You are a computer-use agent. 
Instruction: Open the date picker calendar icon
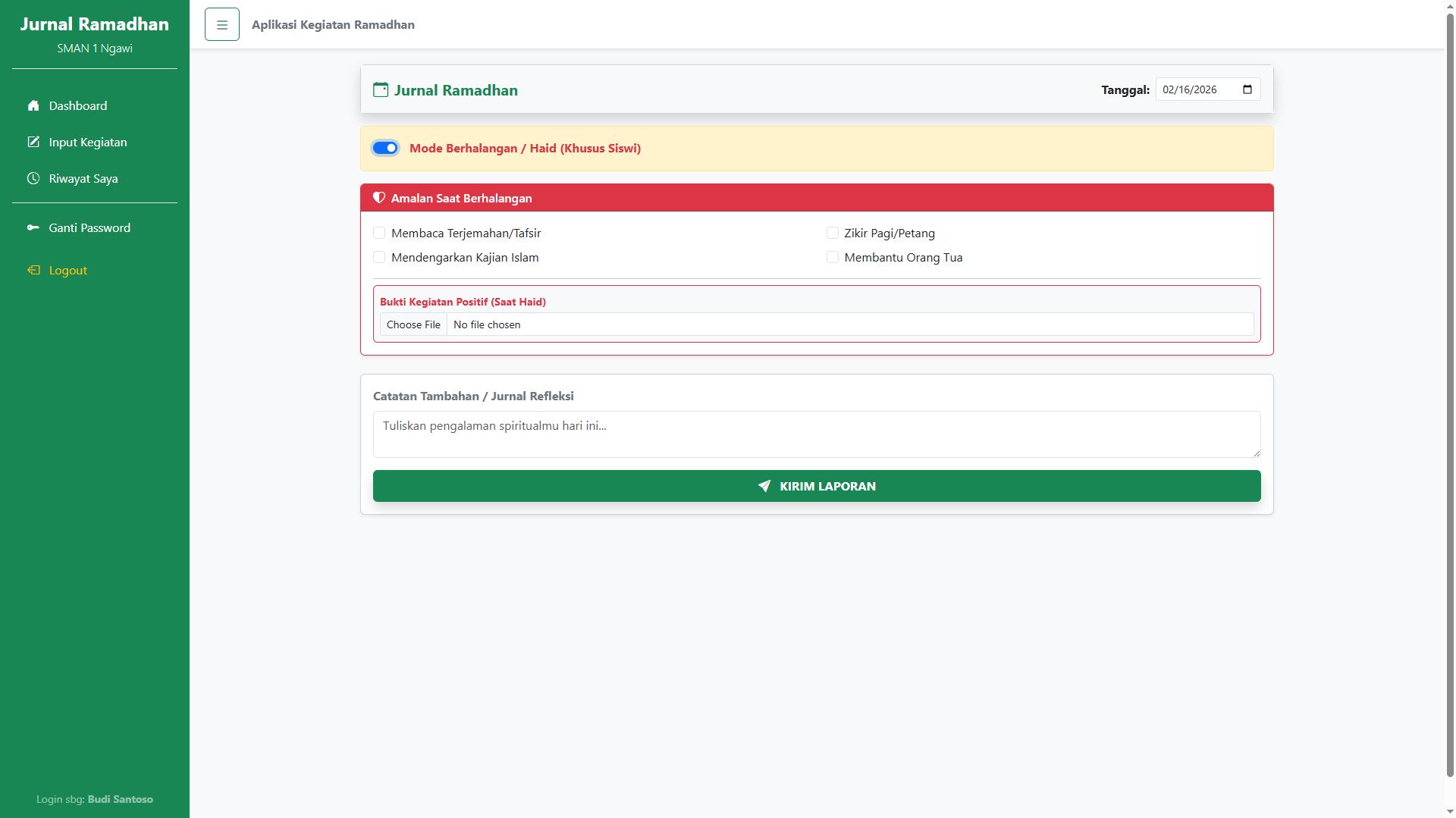(1247, 89)
